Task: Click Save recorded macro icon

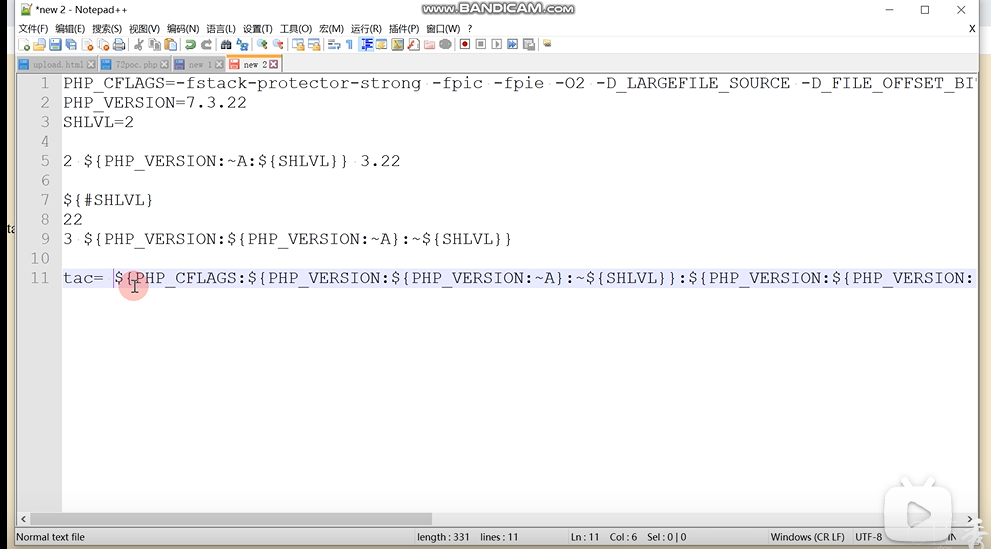Action: click(x=529, y=44)
